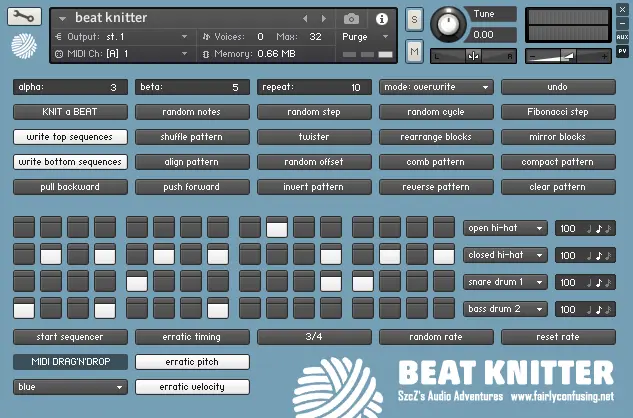633x418 pixels.
Task: Apply random notes
Action: (192, 112)
